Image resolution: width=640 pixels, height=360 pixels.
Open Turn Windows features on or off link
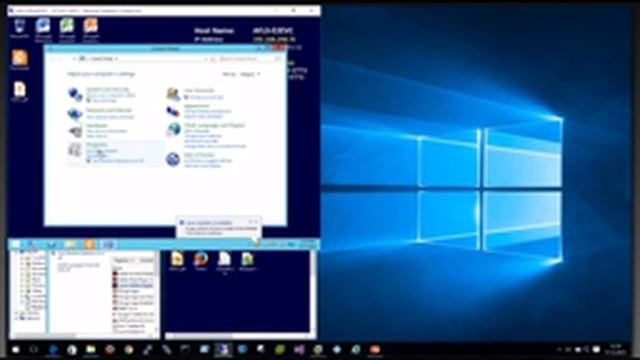[x=118, y=161]
